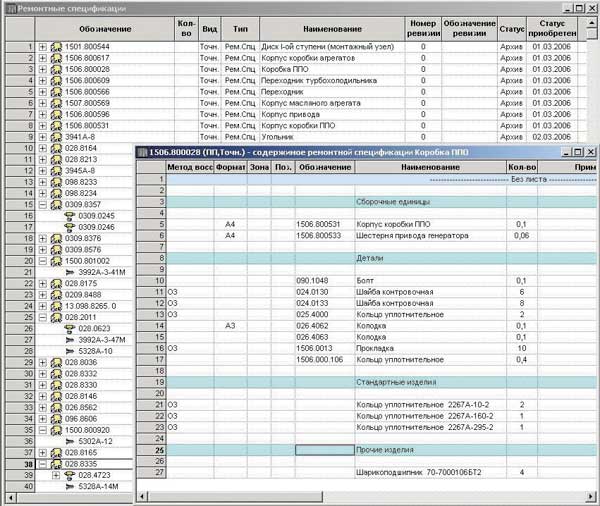Expand the 13.098.8265. 0 tree node
This screenshot has height=506, width=600.
tap(42, 306)
